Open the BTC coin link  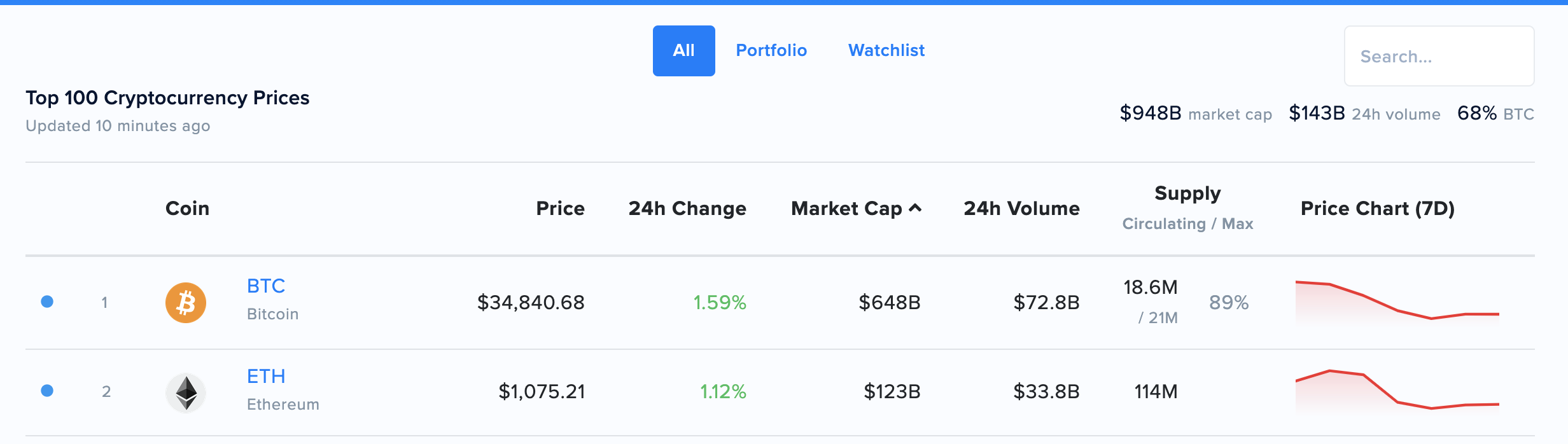265,286
